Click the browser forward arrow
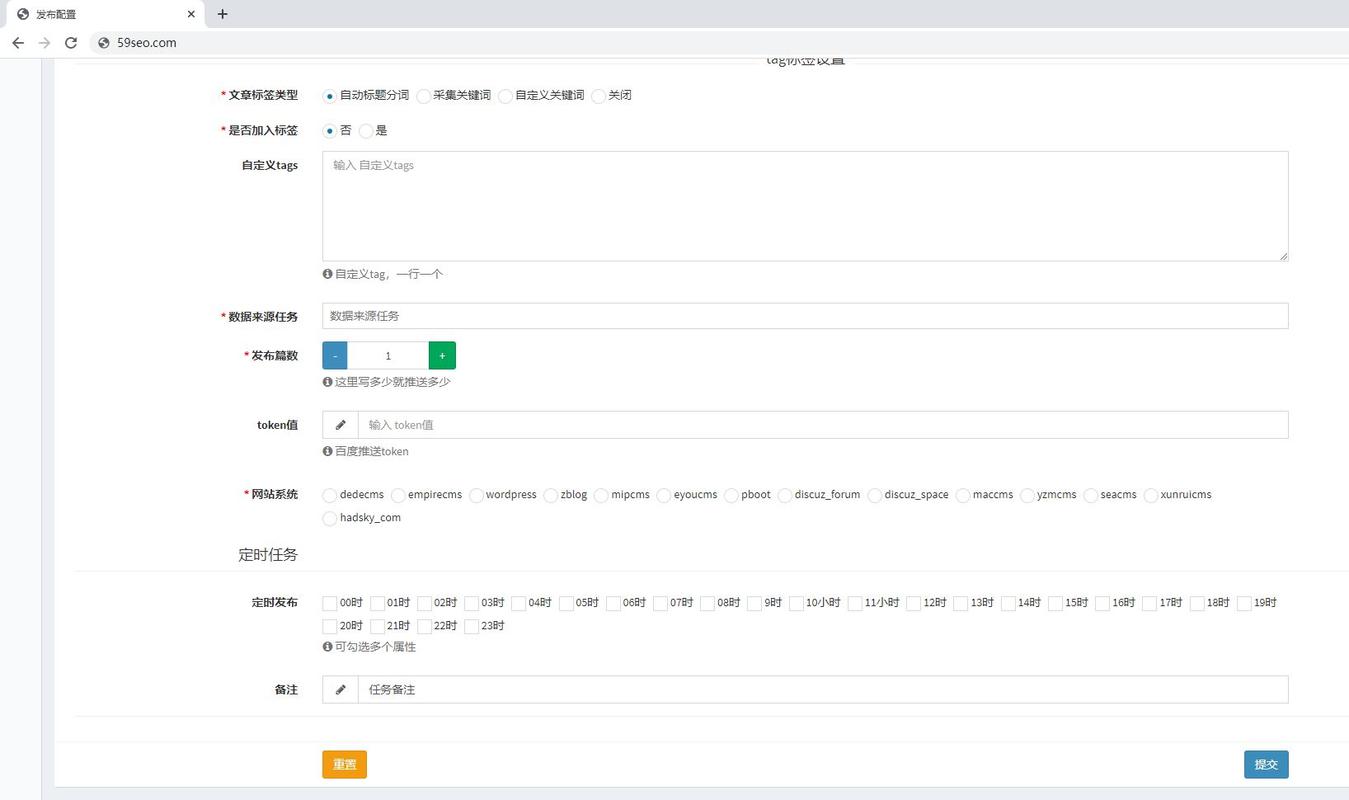The width and height of the screenshot is (1349, 800). click(44, 43)
